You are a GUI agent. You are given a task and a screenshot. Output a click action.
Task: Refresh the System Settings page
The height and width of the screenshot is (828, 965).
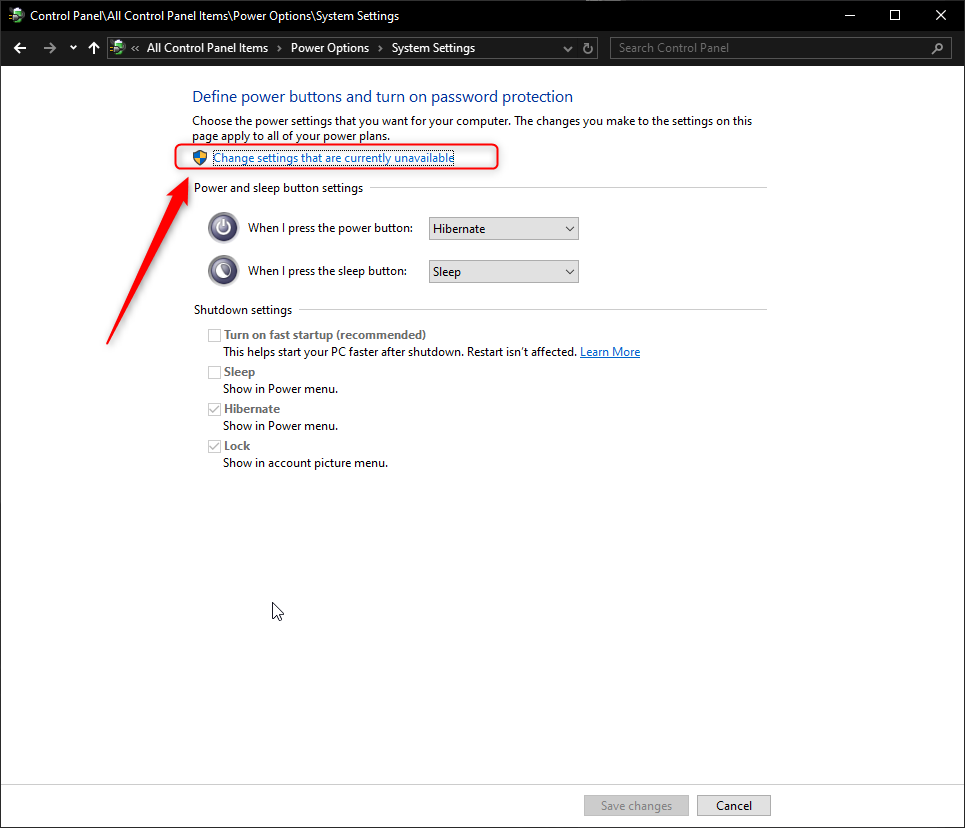click(x=588, y=48)
